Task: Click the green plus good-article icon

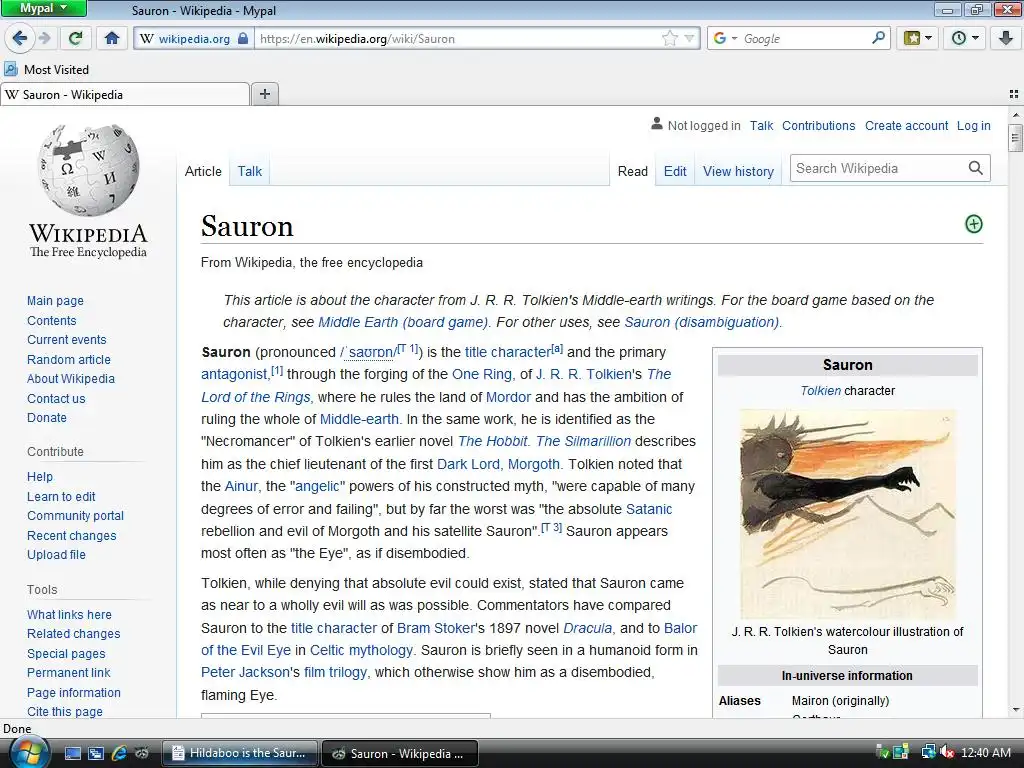Action: tap(974, 224)
